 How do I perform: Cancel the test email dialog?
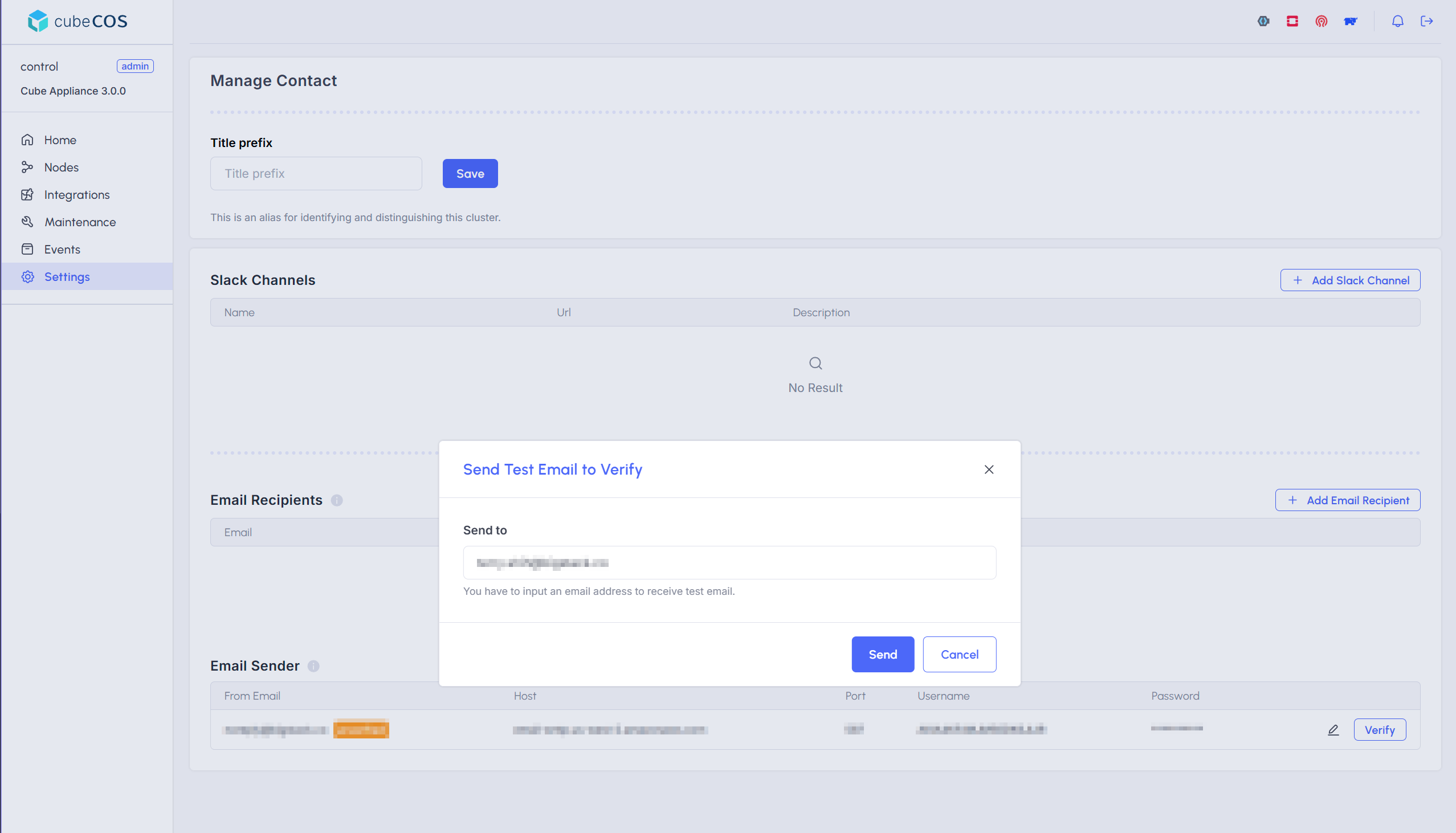click(x=959, y=655)
